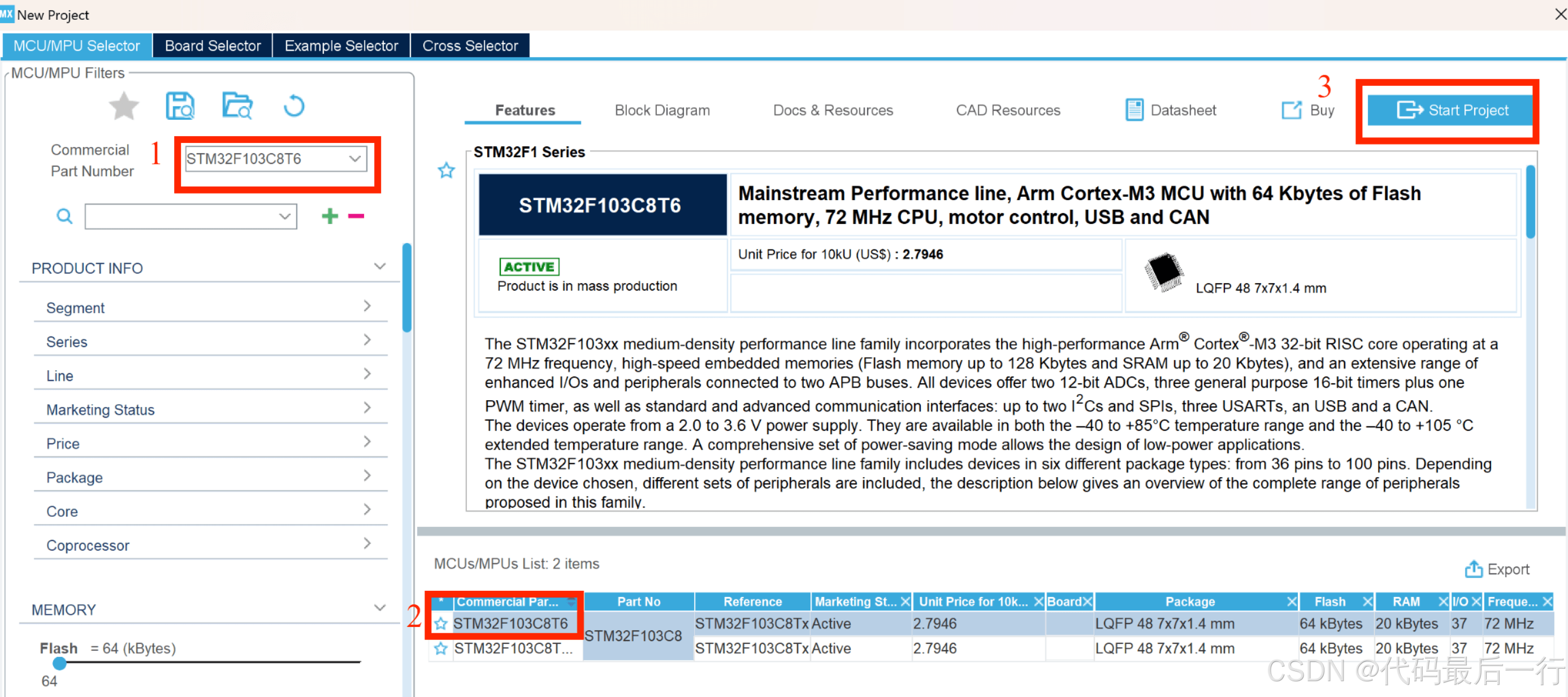Click the gray favorites star filter icon
Screen dimensions: 1568x697
point(124,106)
